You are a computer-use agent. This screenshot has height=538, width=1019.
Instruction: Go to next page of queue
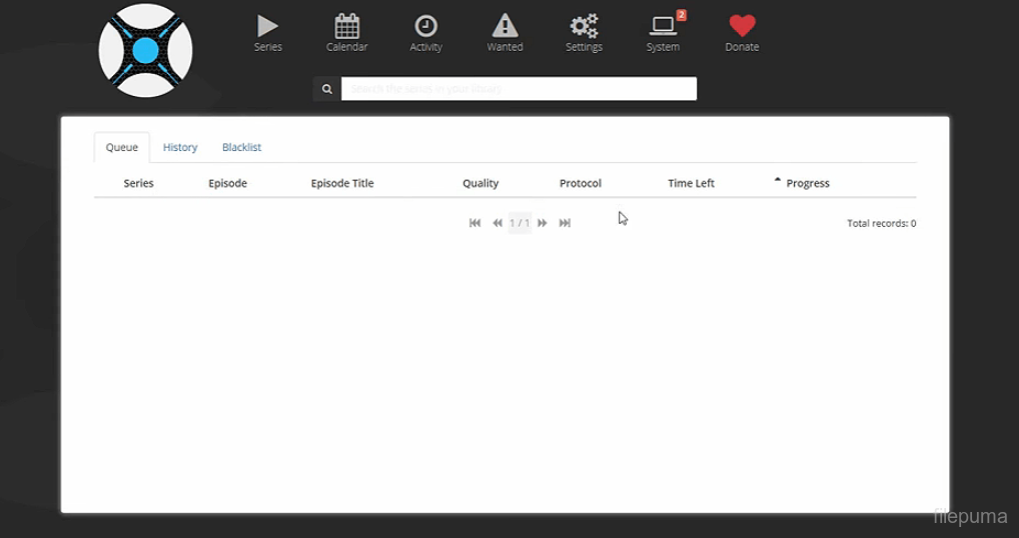click(x=542, y=223)
